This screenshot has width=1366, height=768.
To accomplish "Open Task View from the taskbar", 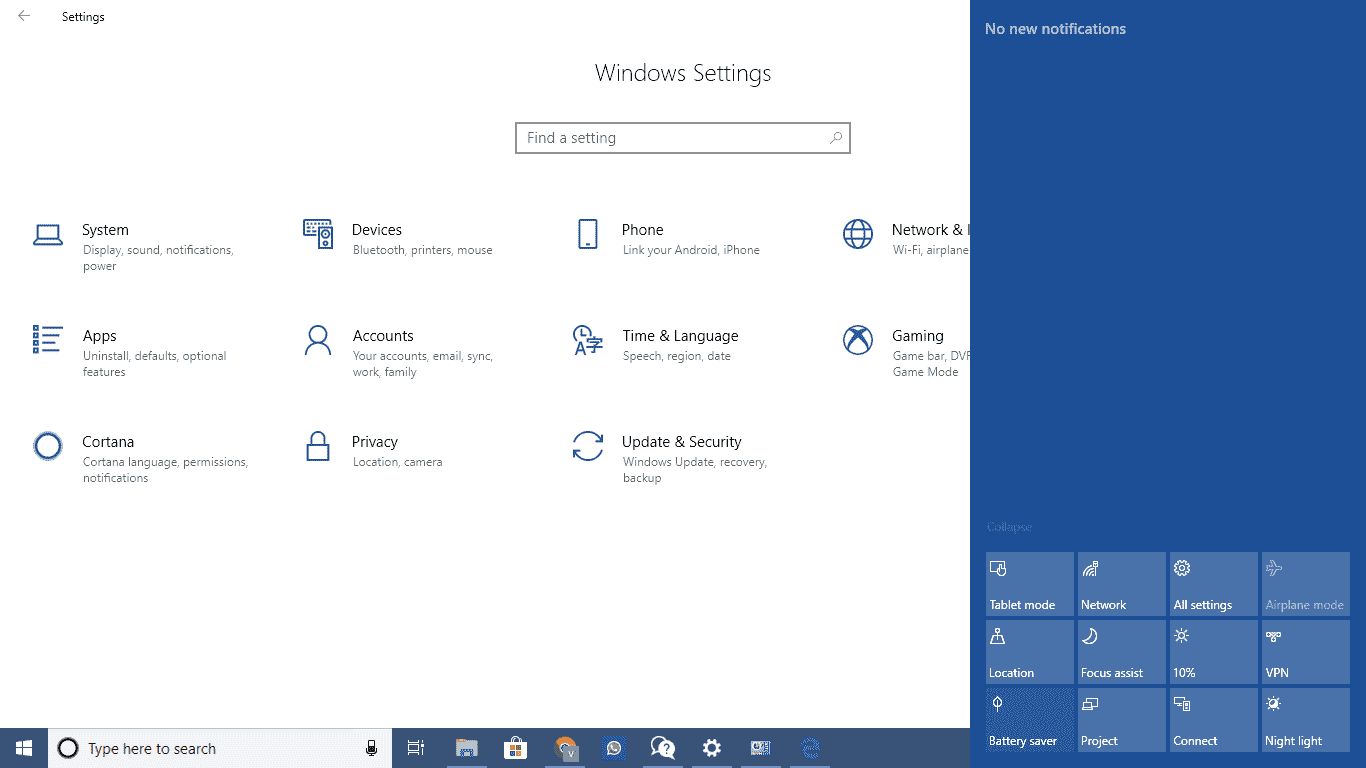I will [416, 748].
